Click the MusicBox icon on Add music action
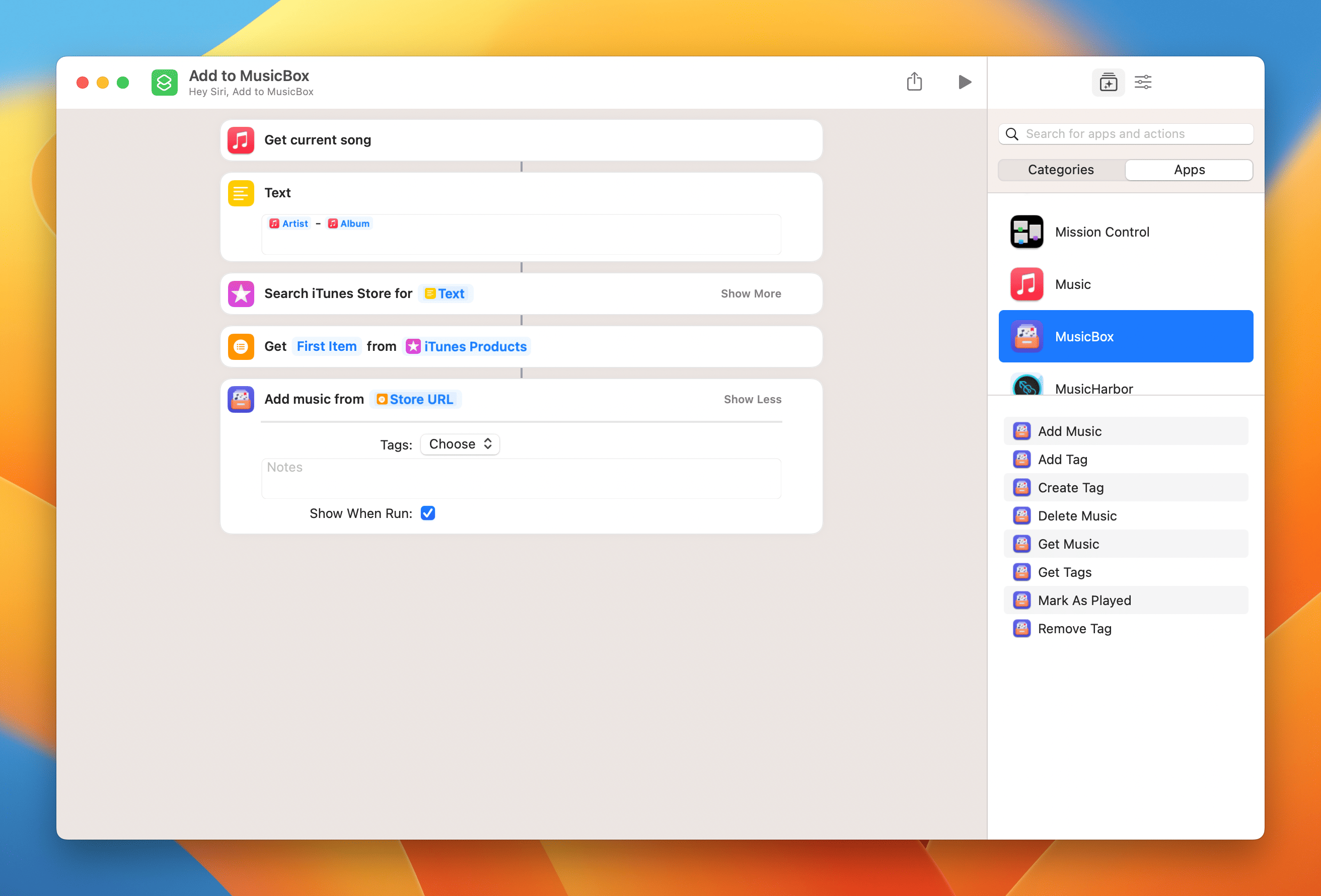Viewport: 1321px width, 896px height. 241,400
